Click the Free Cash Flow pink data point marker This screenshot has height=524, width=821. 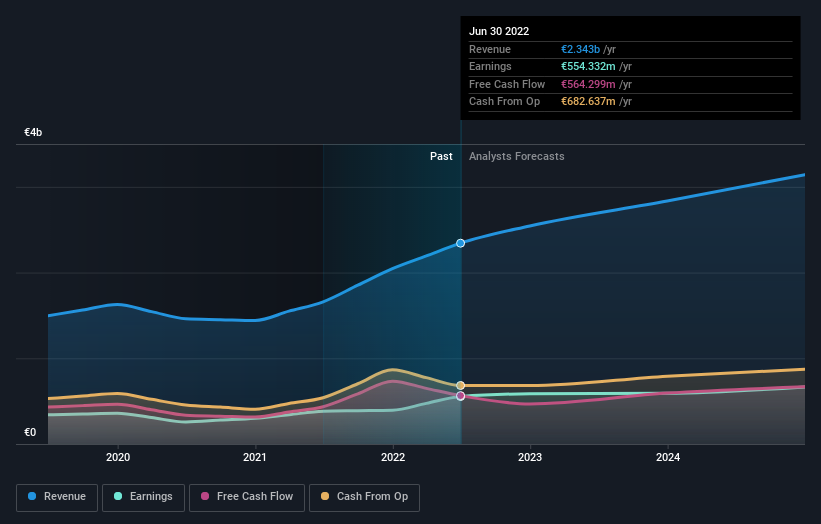coord(460,396)
